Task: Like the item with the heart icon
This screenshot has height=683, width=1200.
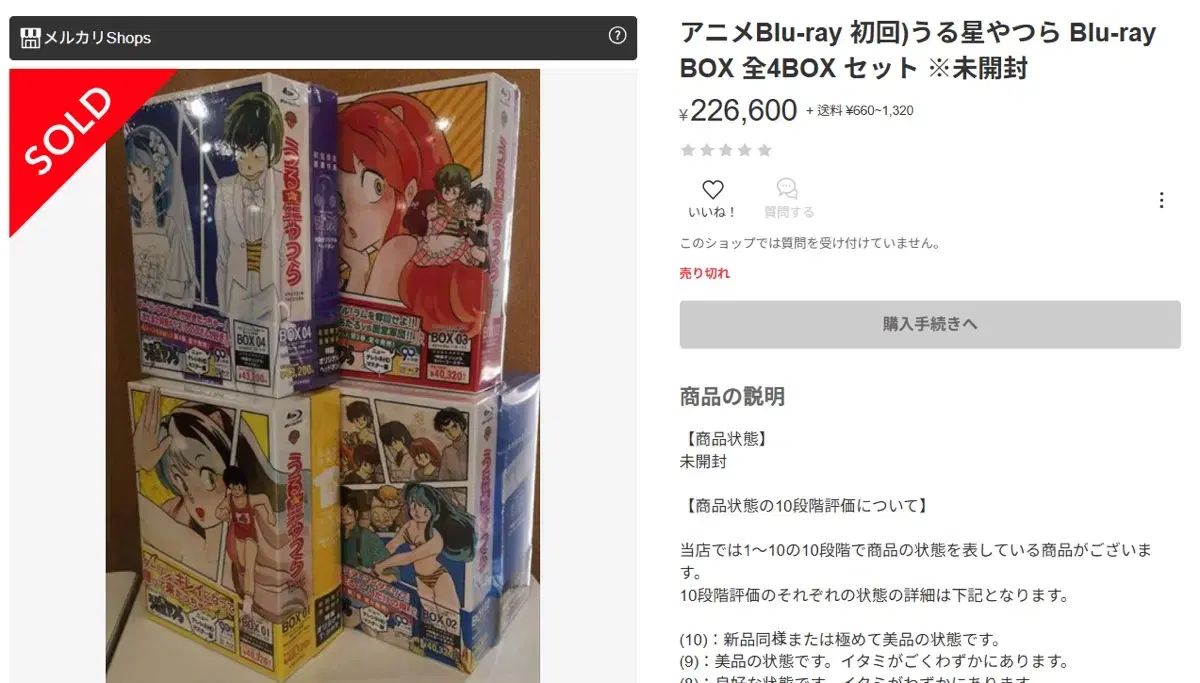Action: (712, 189)
